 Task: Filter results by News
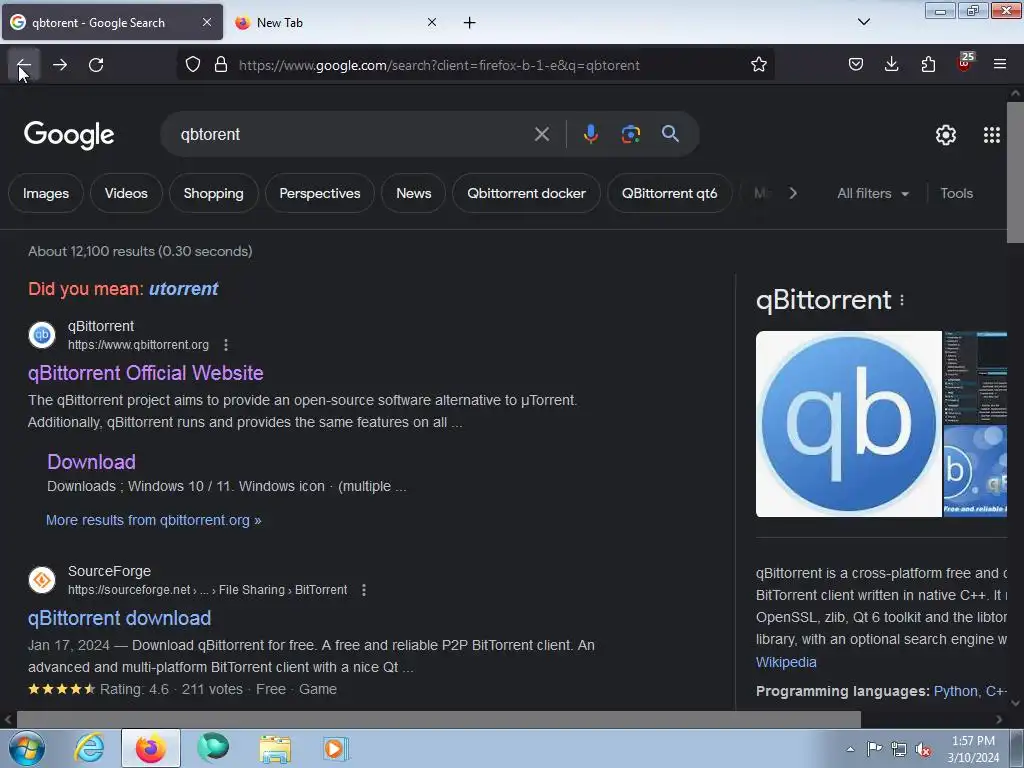point(413,193)
